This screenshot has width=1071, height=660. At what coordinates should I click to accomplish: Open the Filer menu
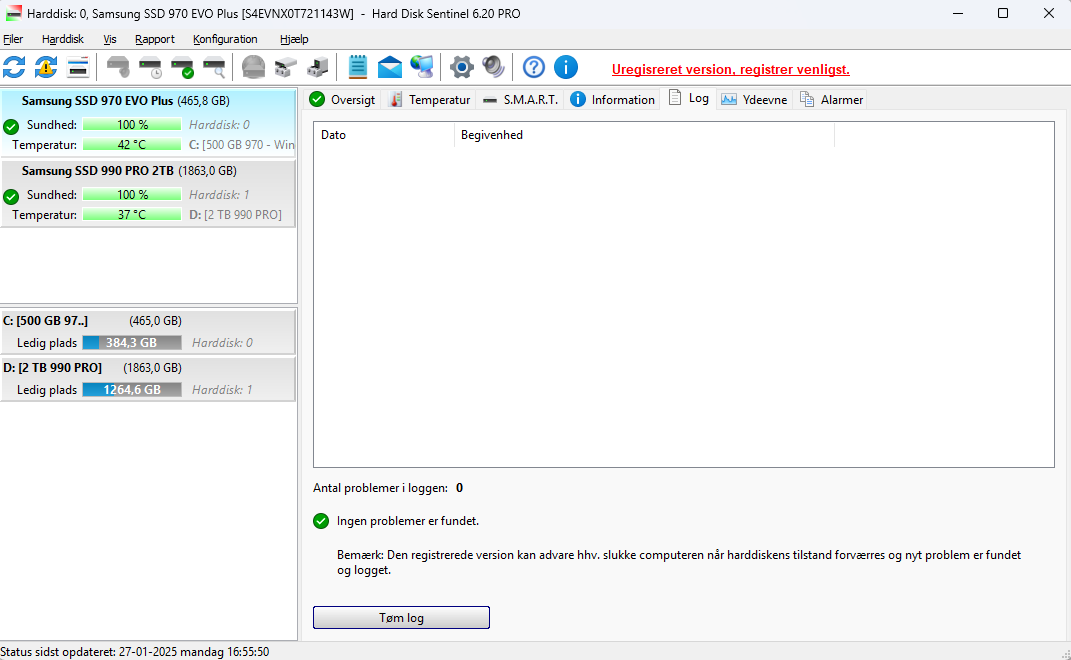13,39
